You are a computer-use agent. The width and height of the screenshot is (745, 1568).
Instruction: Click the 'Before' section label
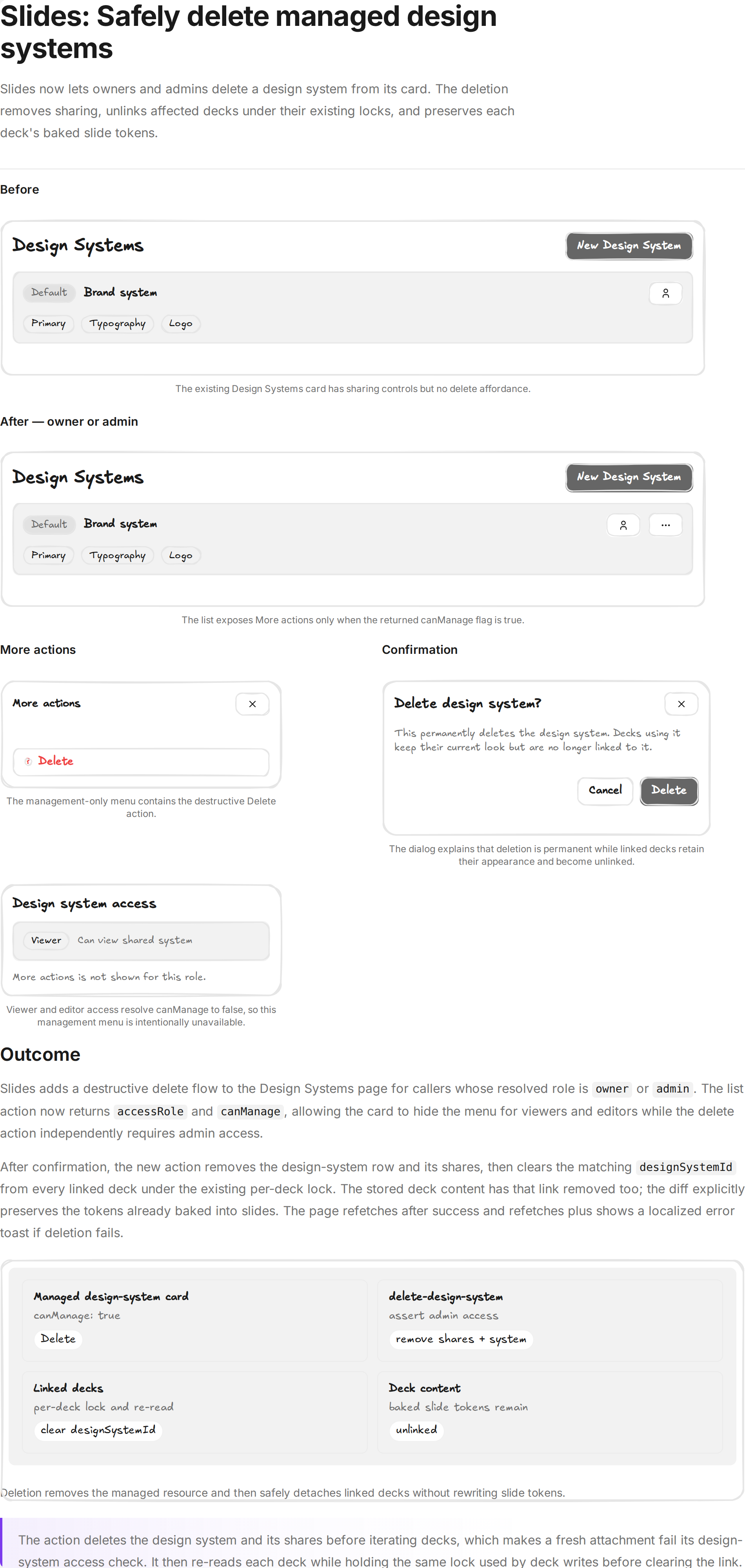tap(20, 190)
